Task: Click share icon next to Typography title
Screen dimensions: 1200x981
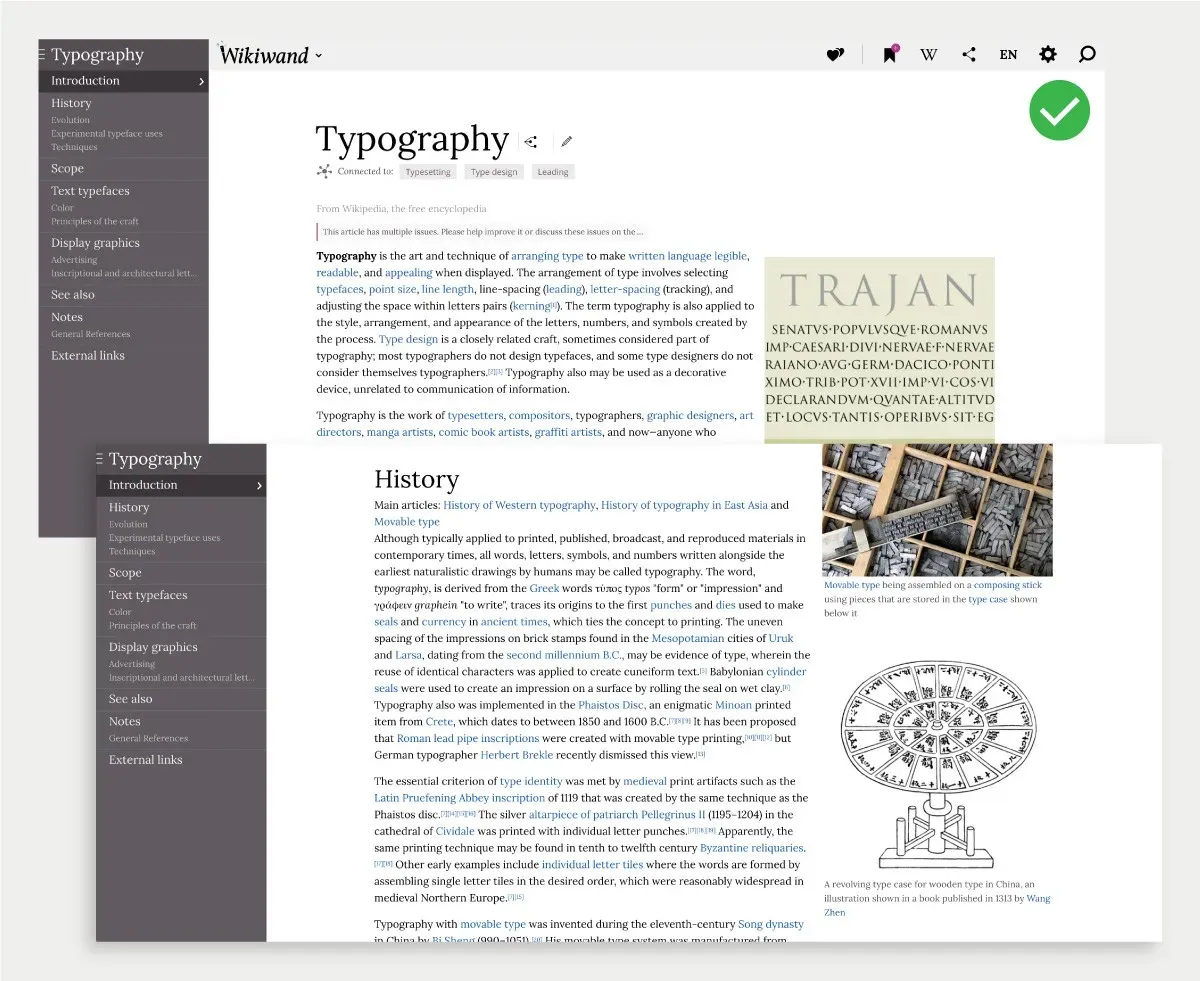Action: [531, 142]
